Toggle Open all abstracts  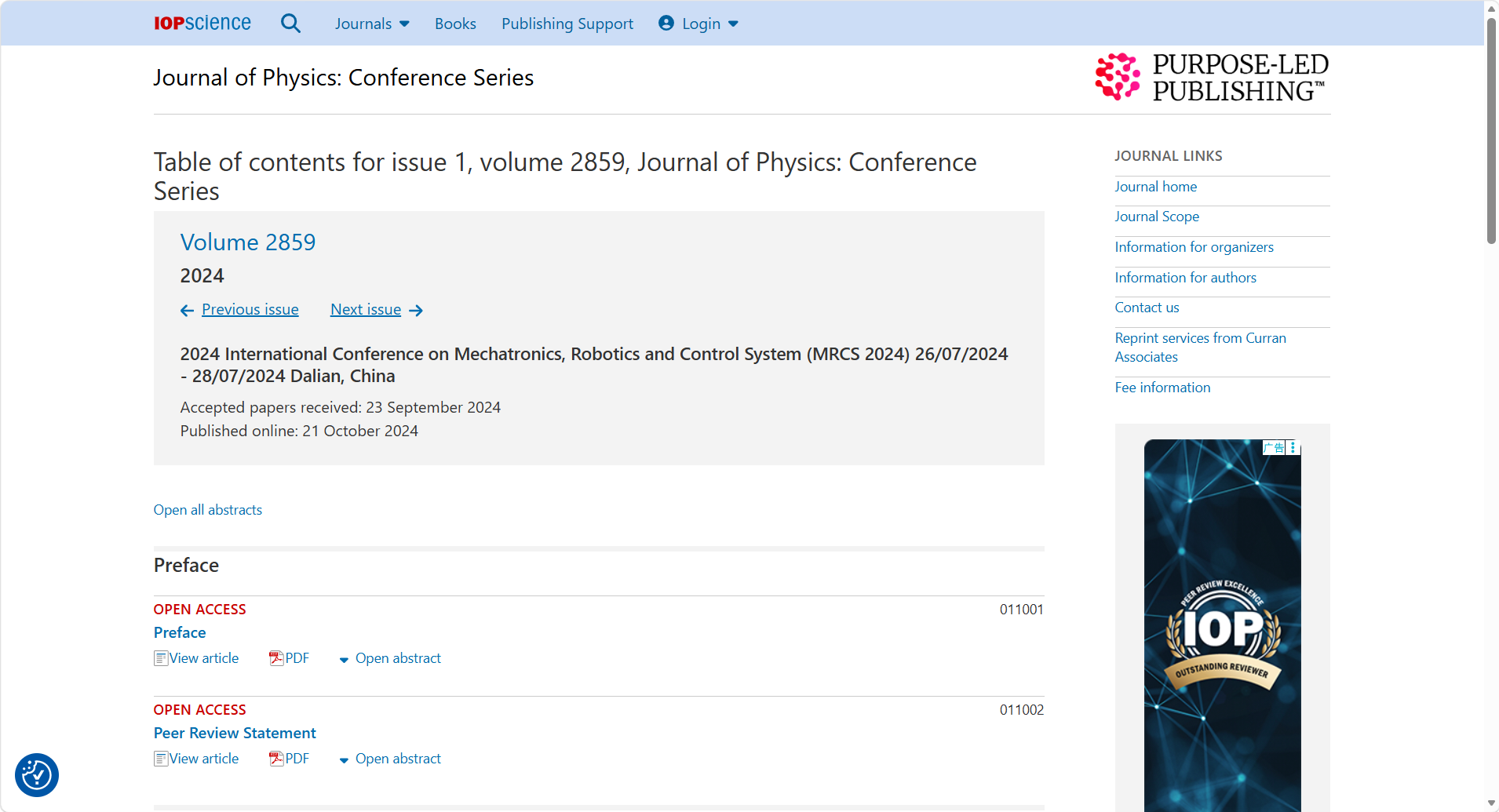click(208, 510)
